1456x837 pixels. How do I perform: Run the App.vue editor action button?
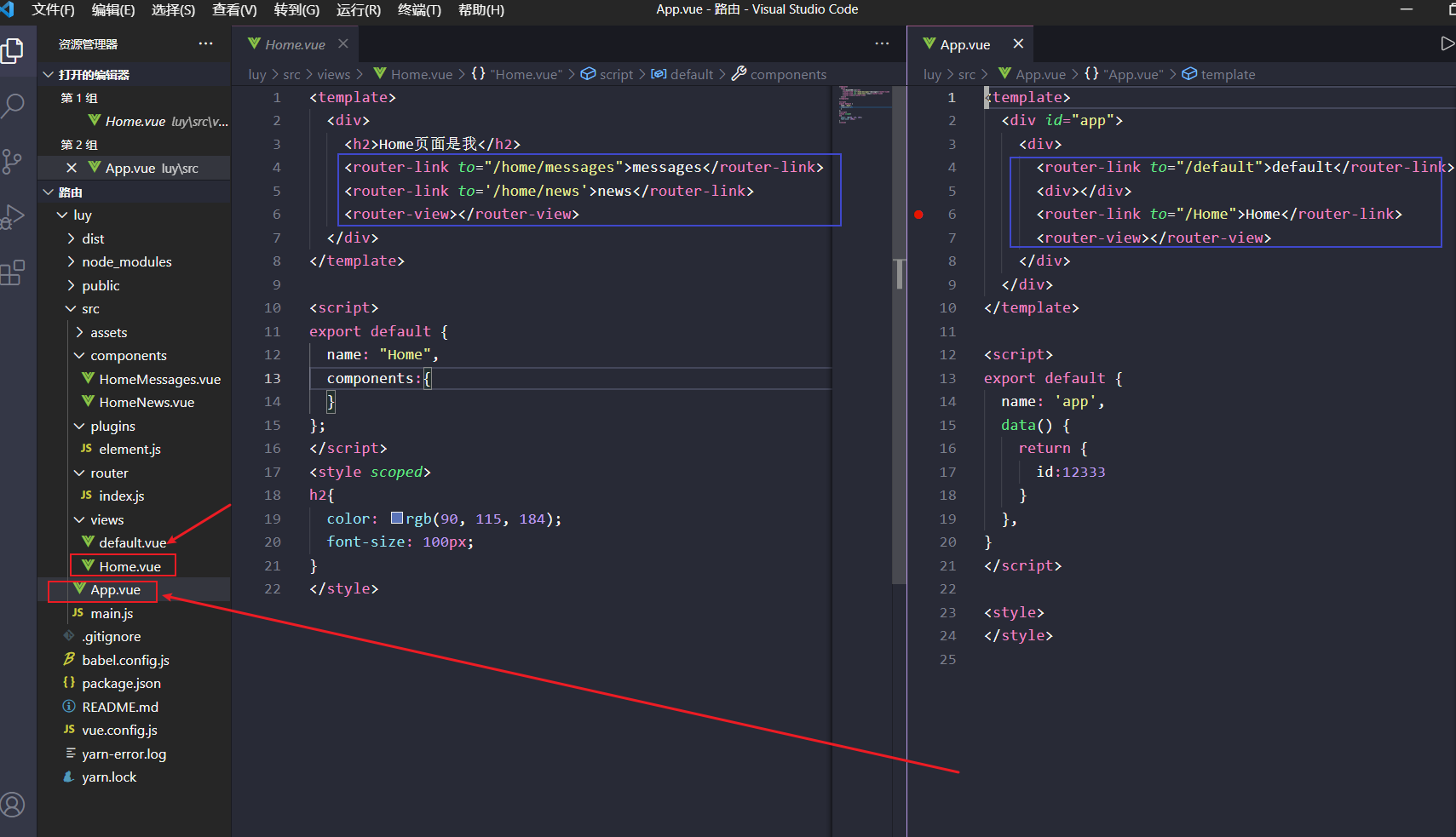tap(1447, 43)
